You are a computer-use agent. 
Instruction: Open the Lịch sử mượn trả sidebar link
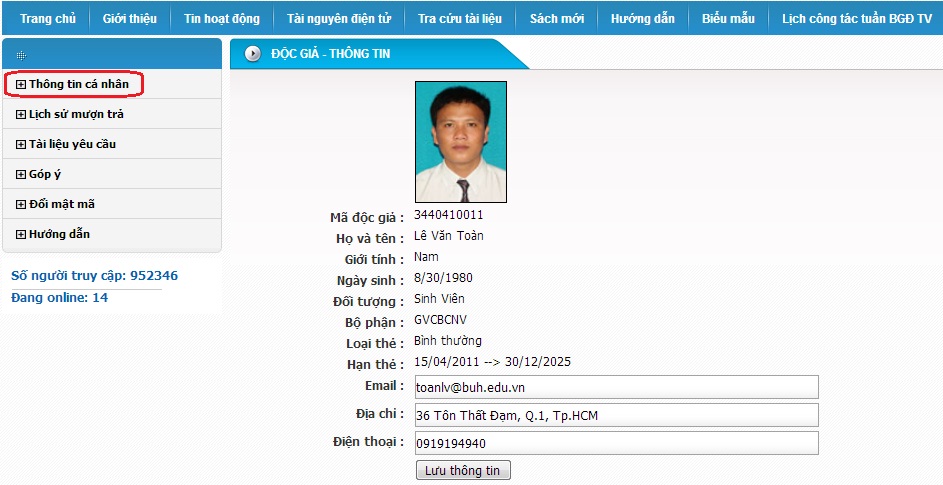[76, 114]
